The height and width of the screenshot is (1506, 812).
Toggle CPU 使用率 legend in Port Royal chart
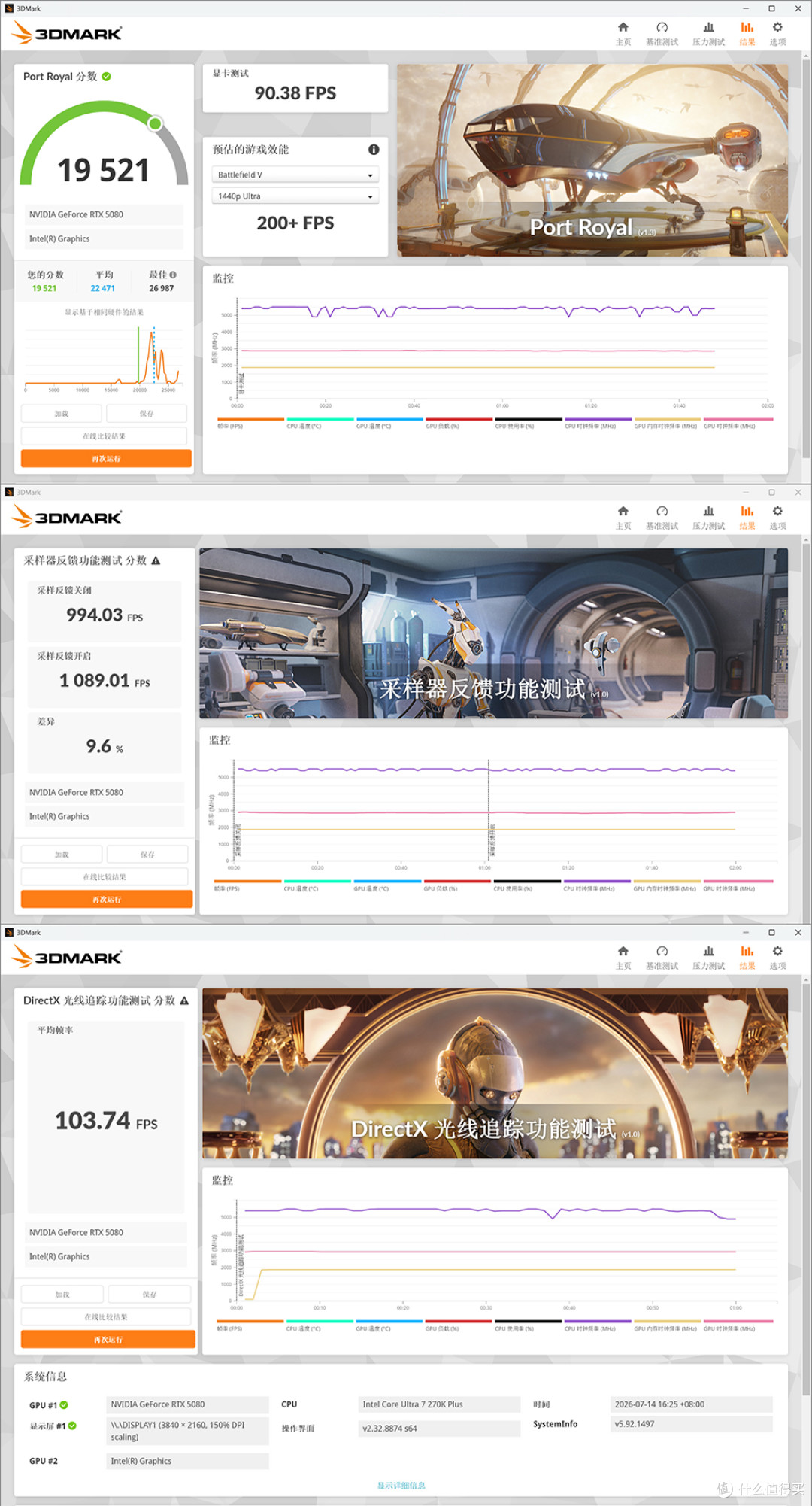(x=528, y=423)
